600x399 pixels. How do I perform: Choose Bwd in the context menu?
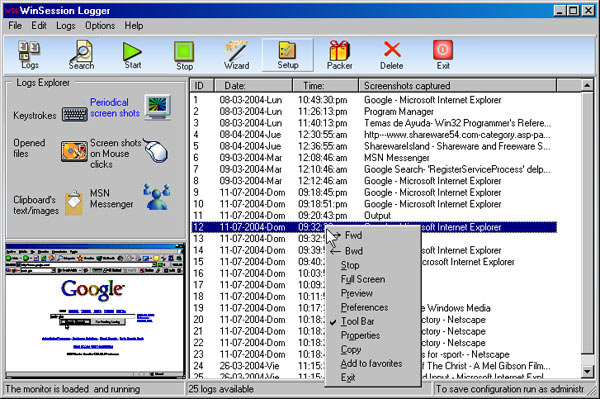373,251
